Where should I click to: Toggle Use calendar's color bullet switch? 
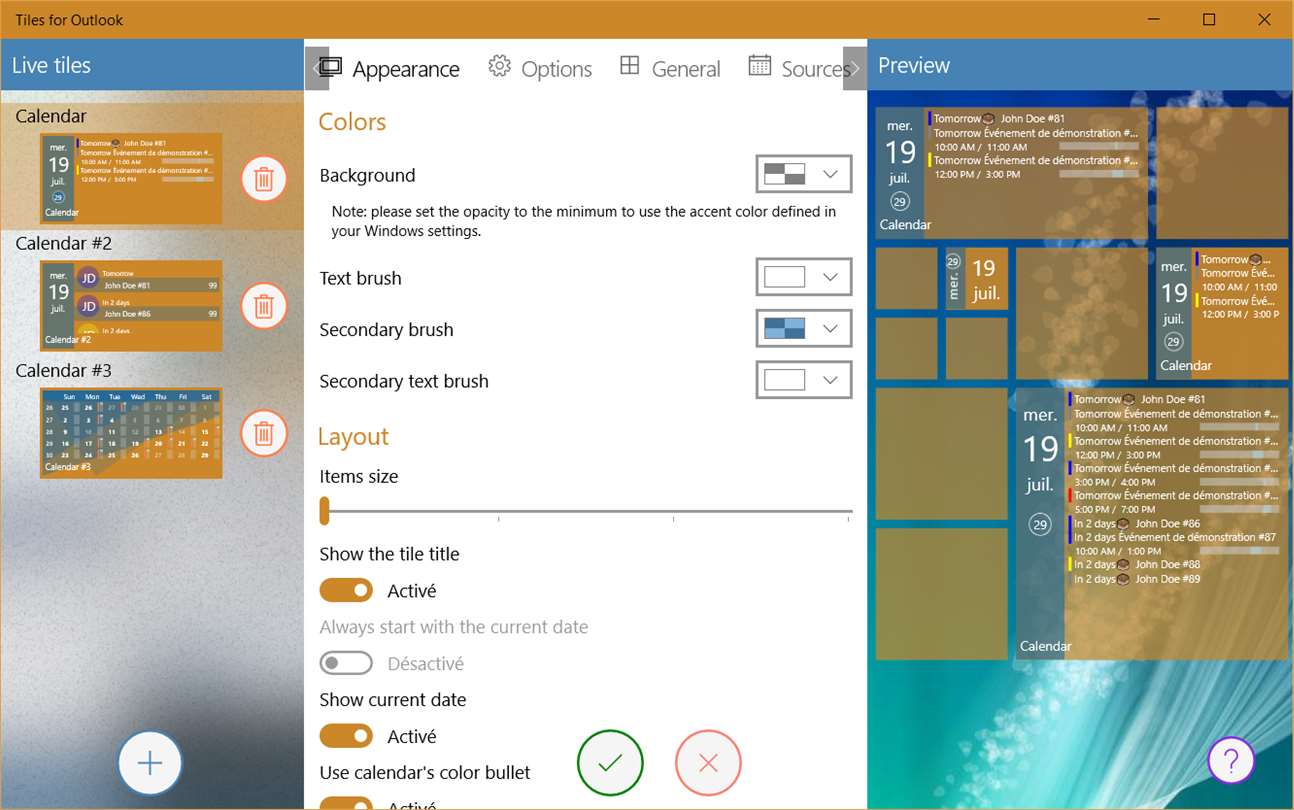click(x=346, y=803)
